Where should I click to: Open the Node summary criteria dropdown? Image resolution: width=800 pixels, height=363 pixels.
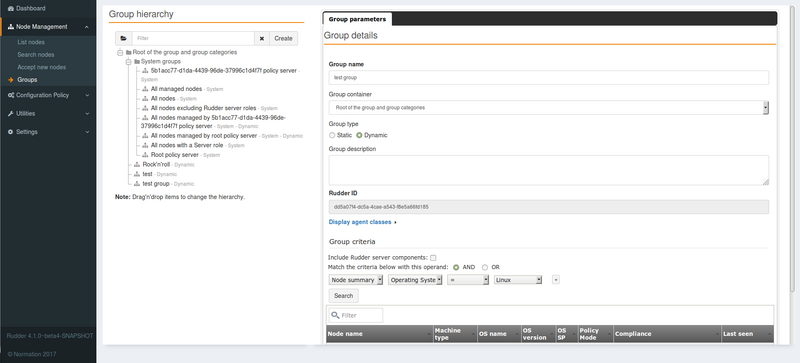click(x=356, y=280)
